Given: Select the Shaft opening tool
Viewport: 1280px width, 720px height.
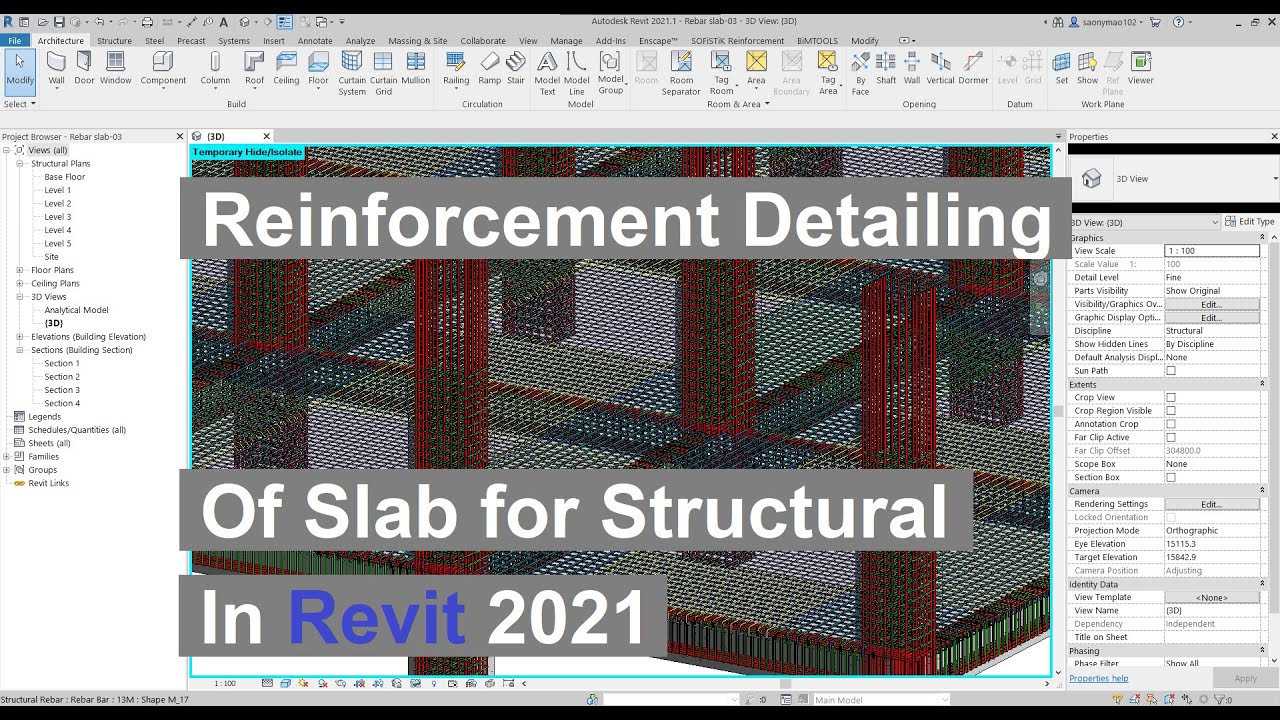Looking at the screenshot, I should [x=886, y=69].
